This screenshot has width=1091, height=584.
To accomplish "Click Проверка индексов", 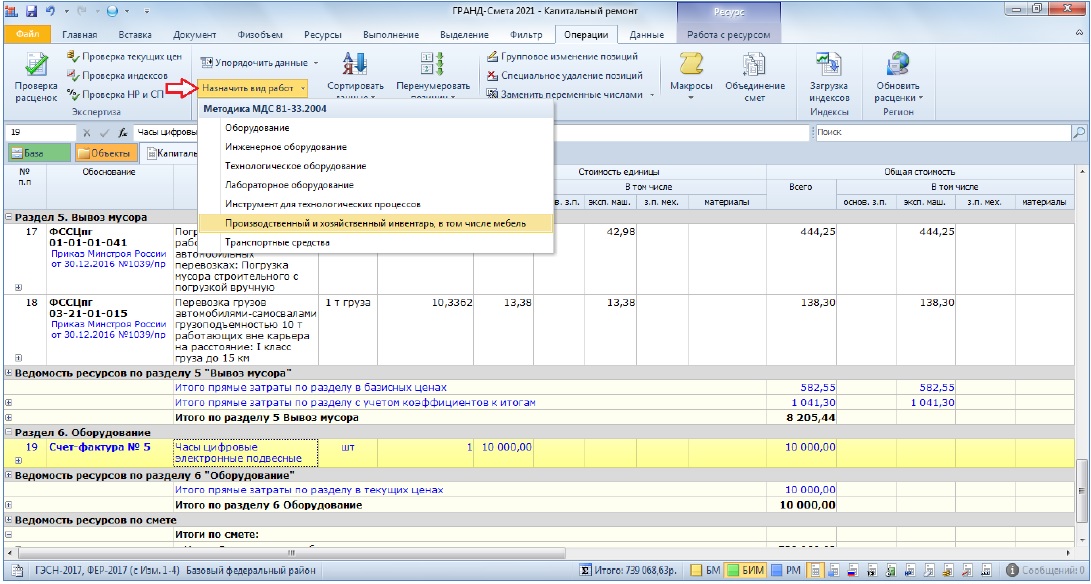I will point(117,75).
